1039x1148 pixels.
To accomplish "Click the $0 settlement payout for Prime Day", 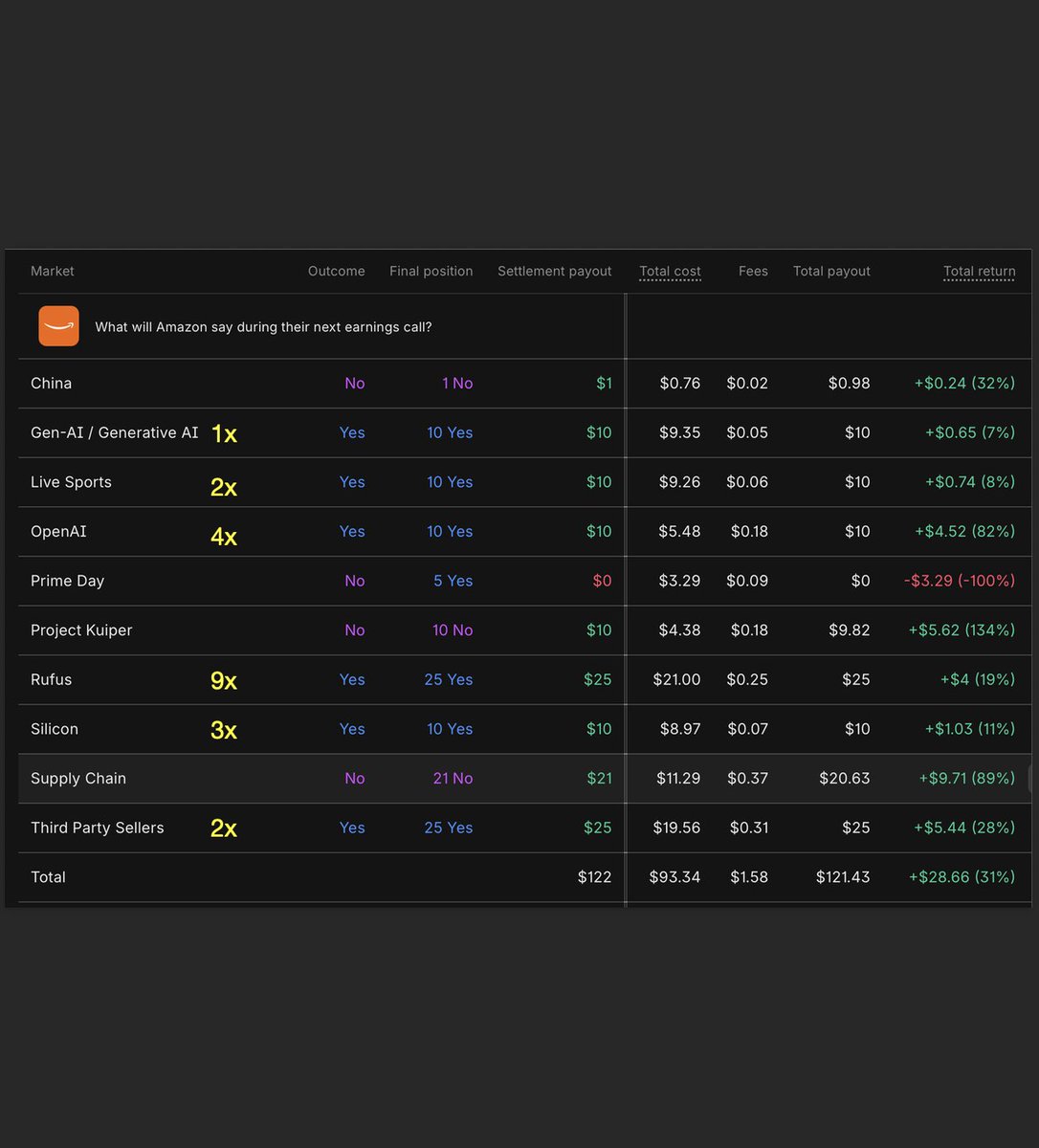I will pos(602,582).
